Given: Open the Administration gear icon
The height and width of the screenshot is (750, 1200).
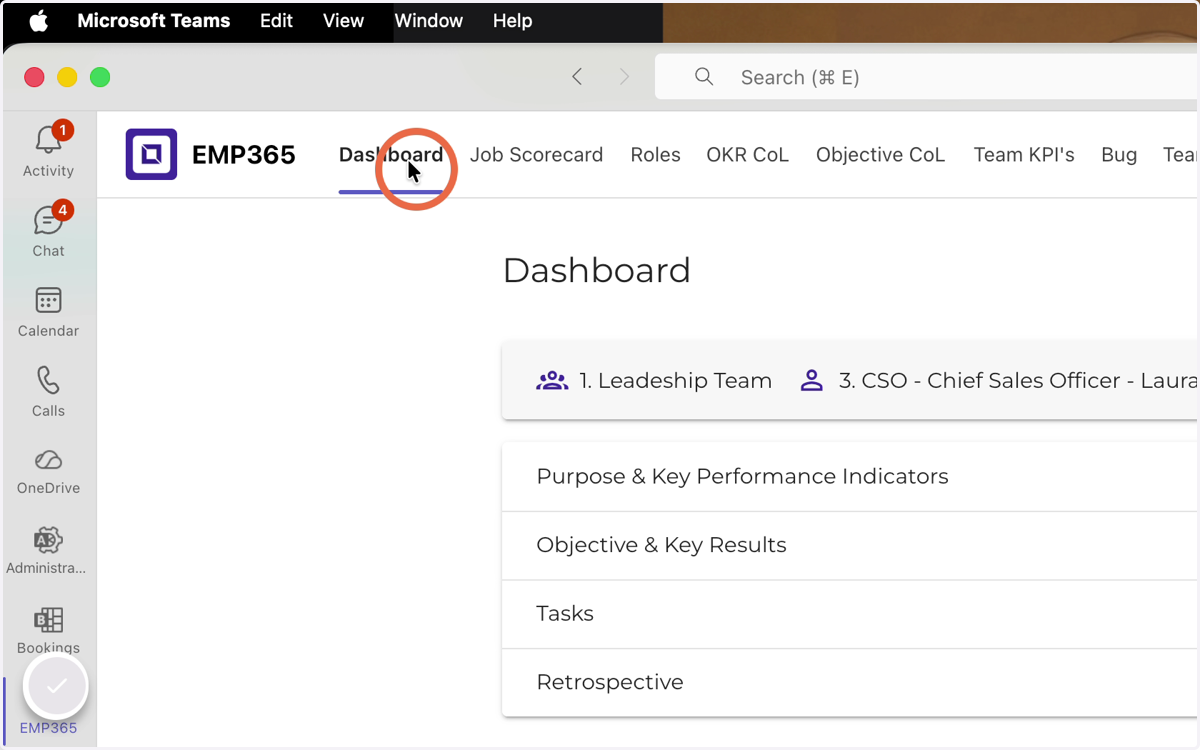Looking at the screenshot, I should coord(48,540).
